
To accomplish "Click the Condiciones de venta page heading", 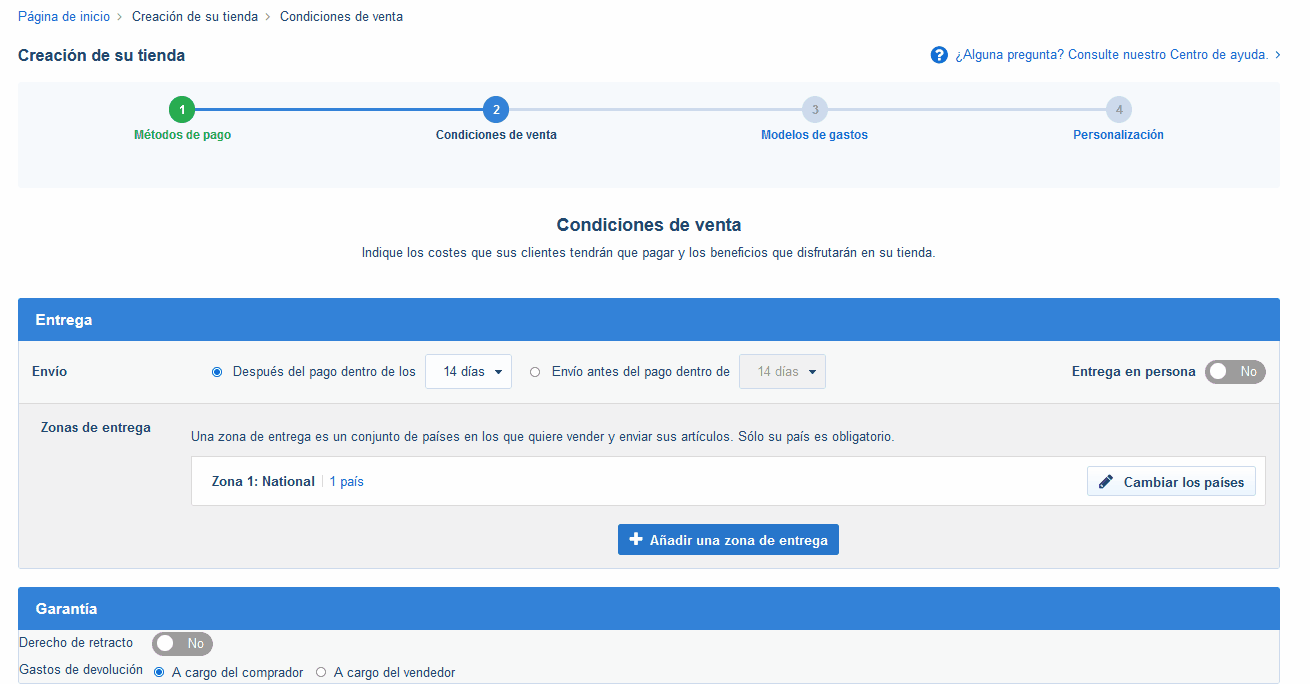I will click(649, 225).
